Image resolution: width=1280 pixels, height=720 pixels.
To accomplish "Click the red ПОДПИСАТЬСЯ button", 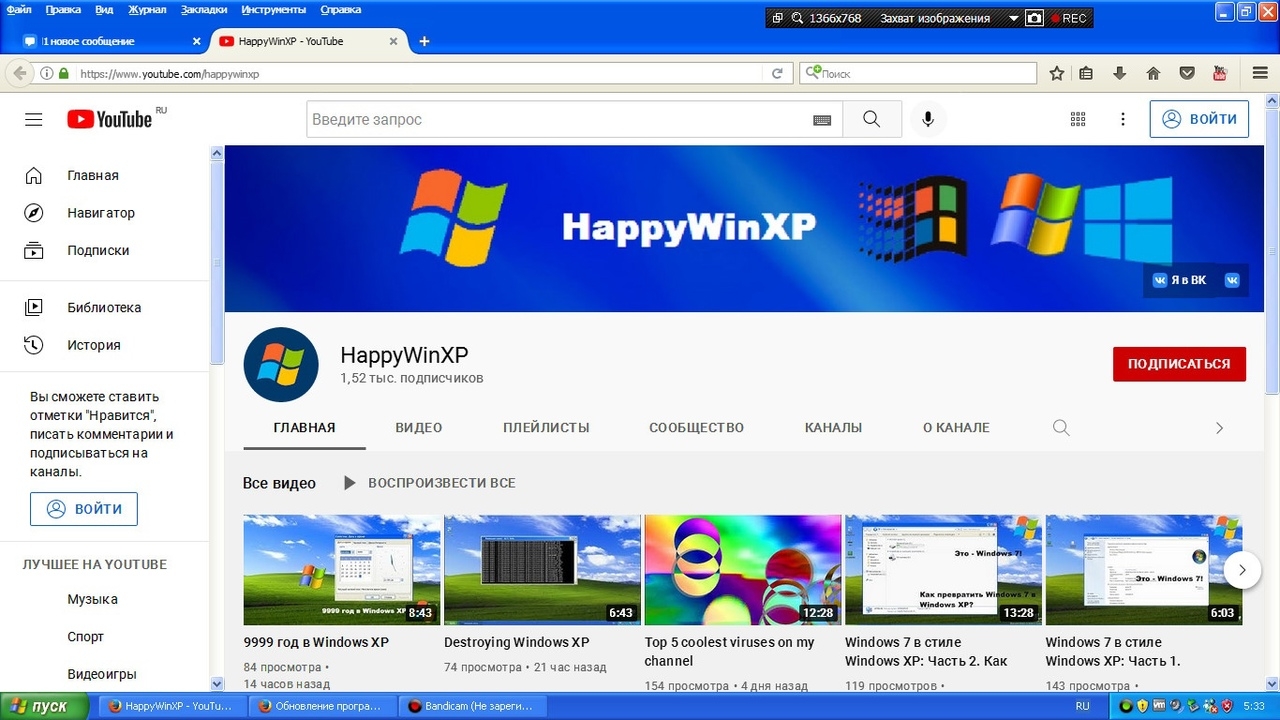I will 1179,364.
